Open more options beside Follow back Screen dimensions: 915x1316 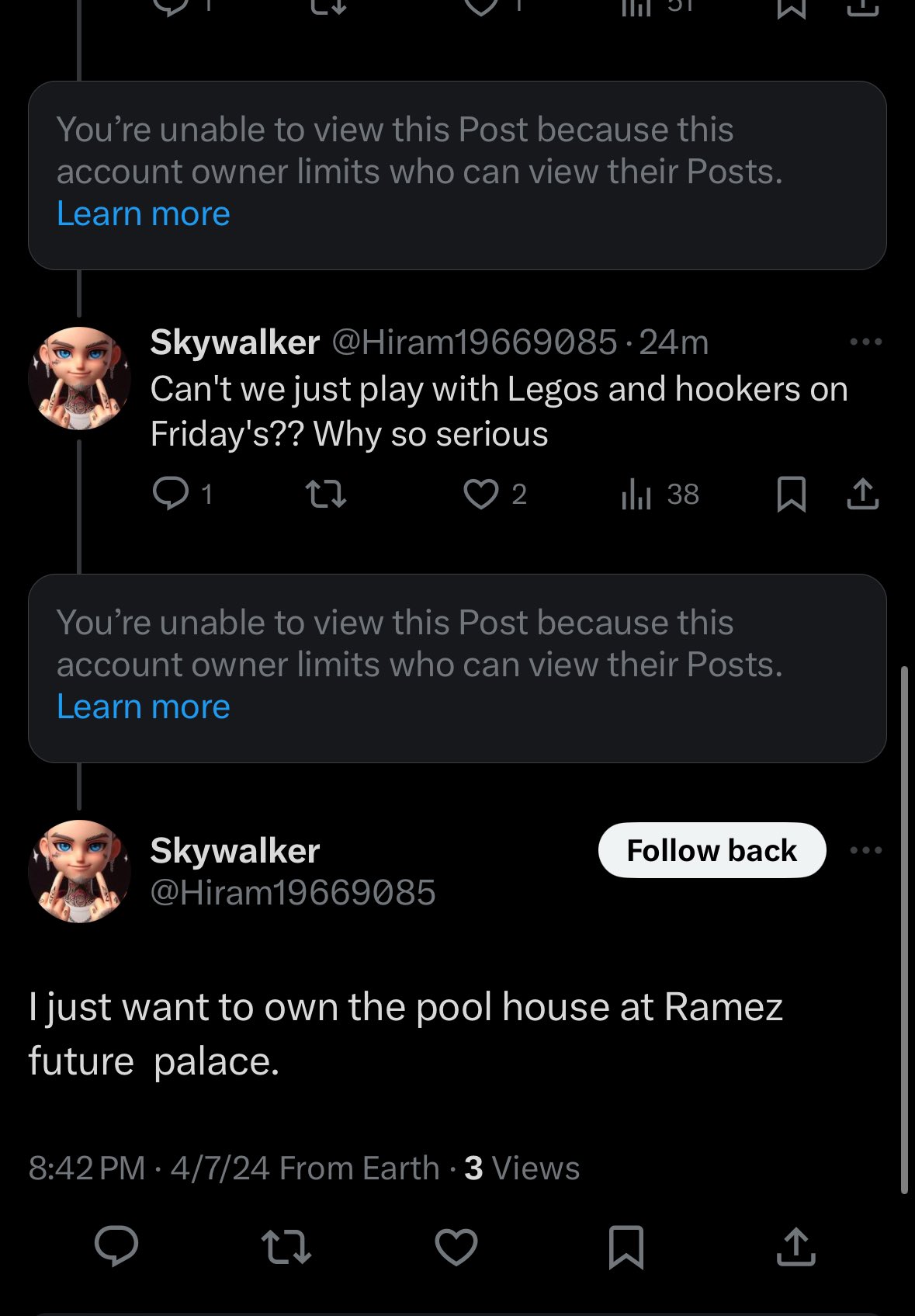(865, 850)
